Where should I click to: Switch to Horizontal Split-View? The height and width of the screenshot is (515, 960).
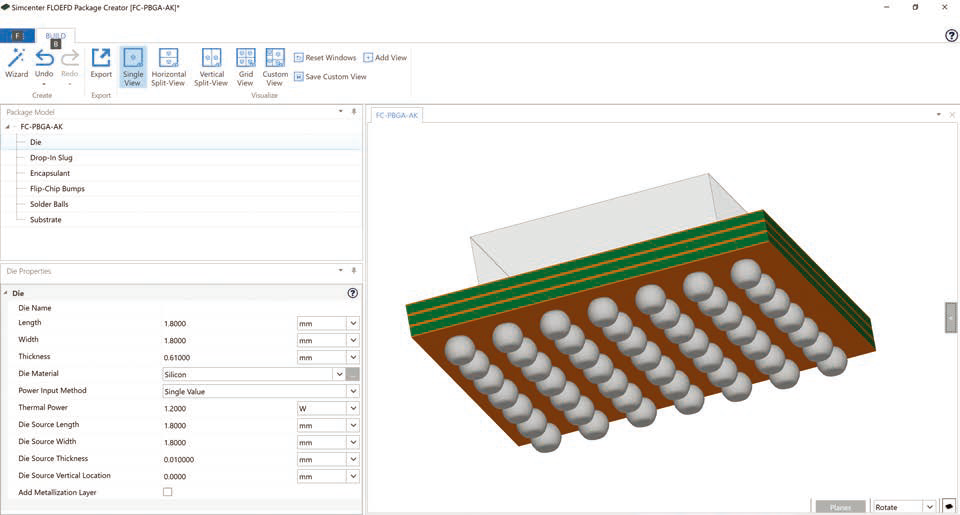(x=168, y=67)
